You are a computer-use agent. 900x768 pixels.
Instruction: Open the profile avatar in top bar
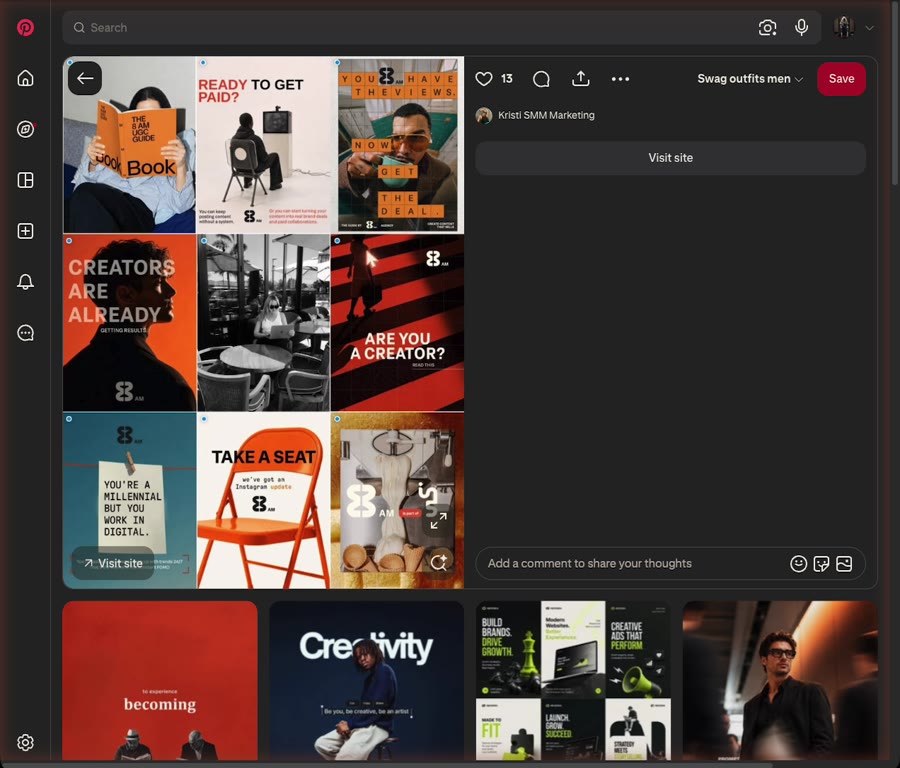tap(844, 28)
